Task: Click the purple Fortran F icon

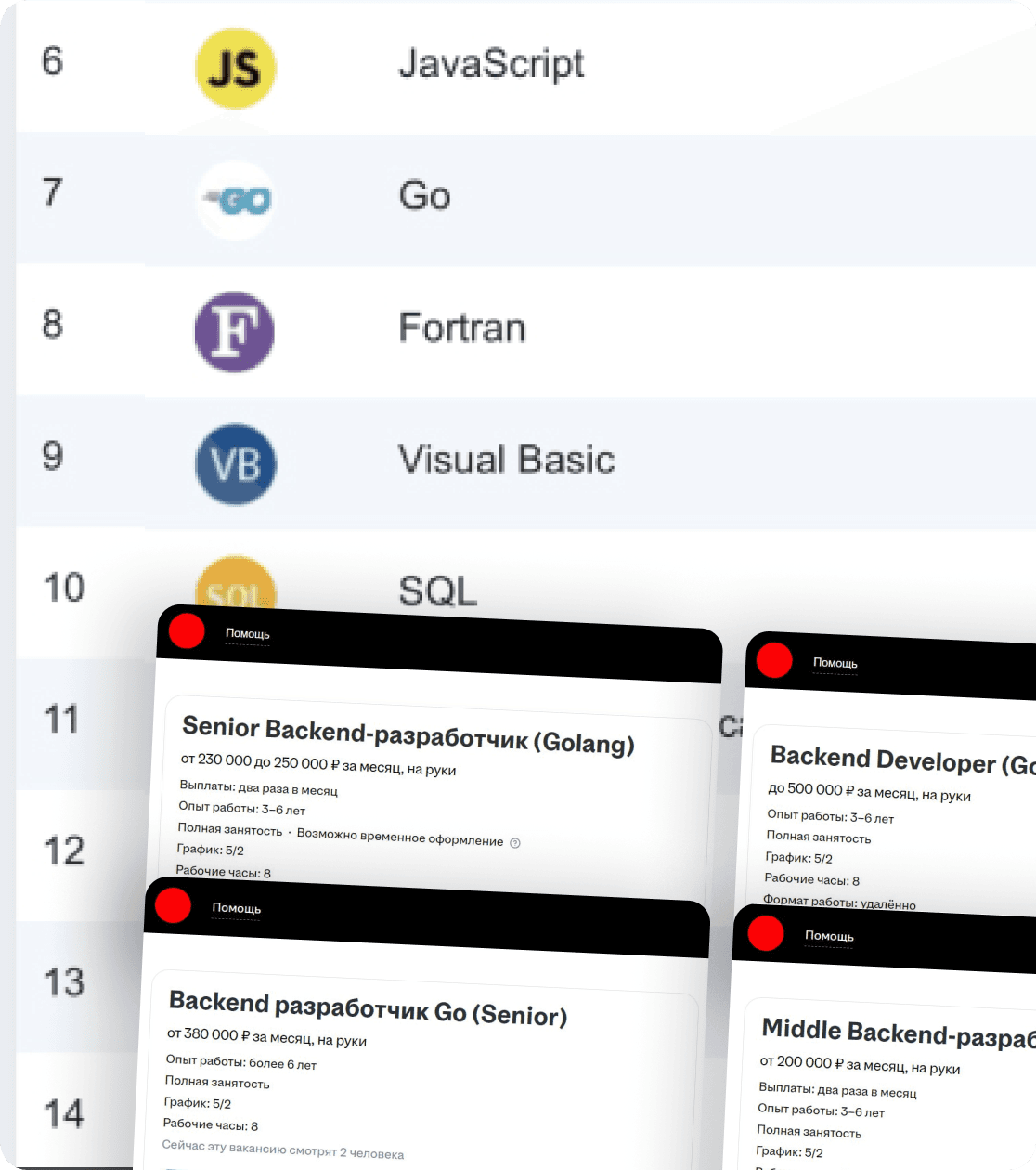Action: 235,331
